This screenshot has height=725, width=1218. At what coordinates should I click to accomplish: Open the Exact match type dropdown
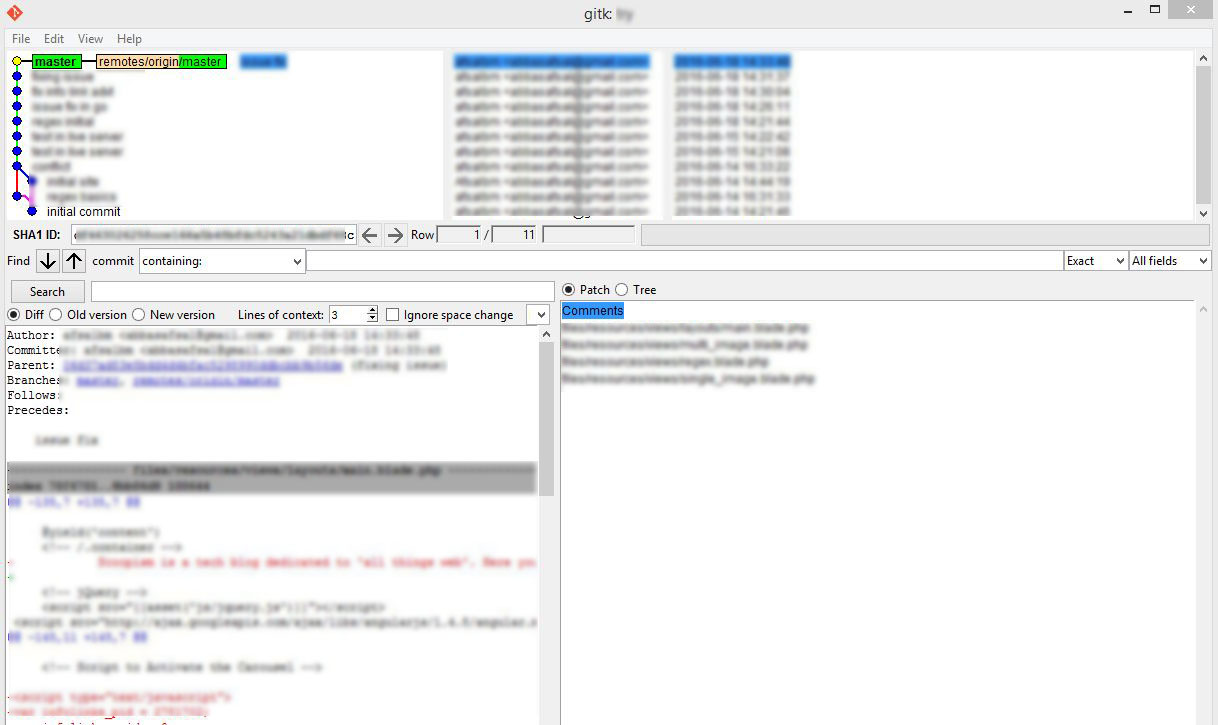[1095, 261]
